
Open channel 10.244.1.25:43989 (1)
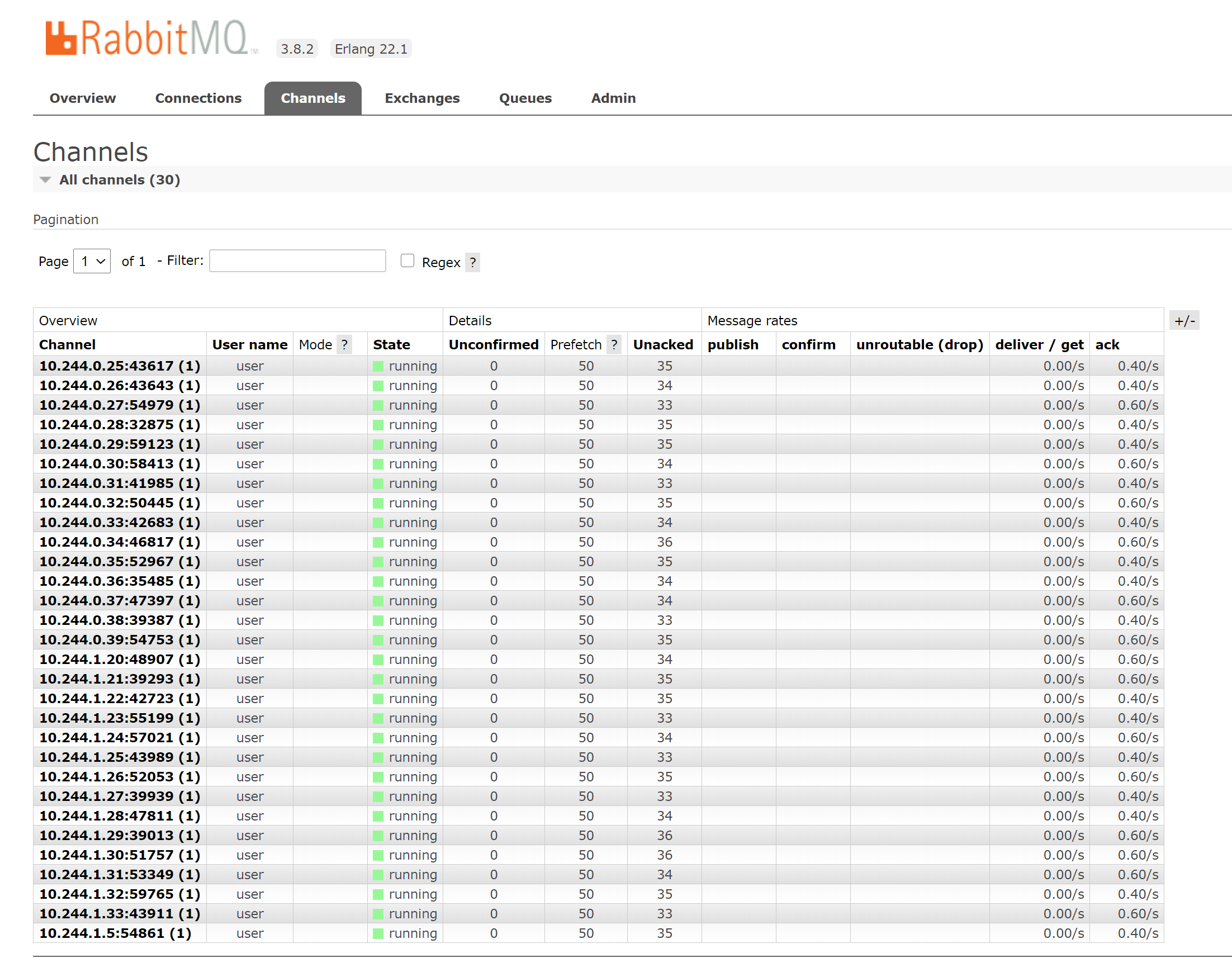tap(120, 757)
